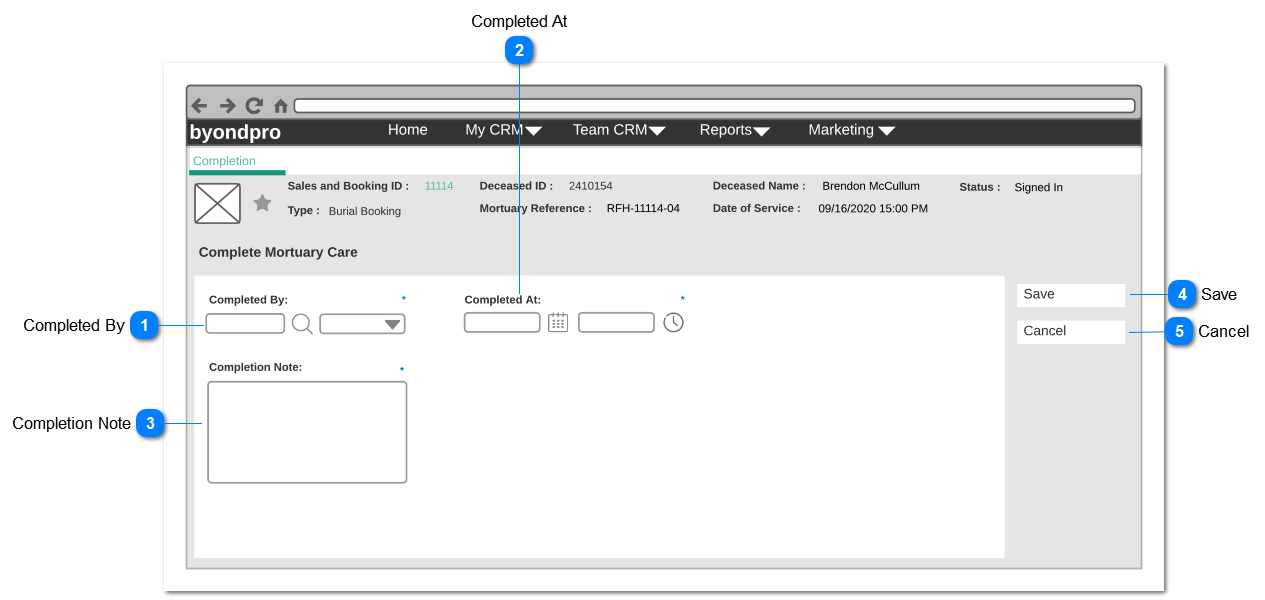Open the browser home icon
The image size is (1265, 600).
click(x=281, y=105)
